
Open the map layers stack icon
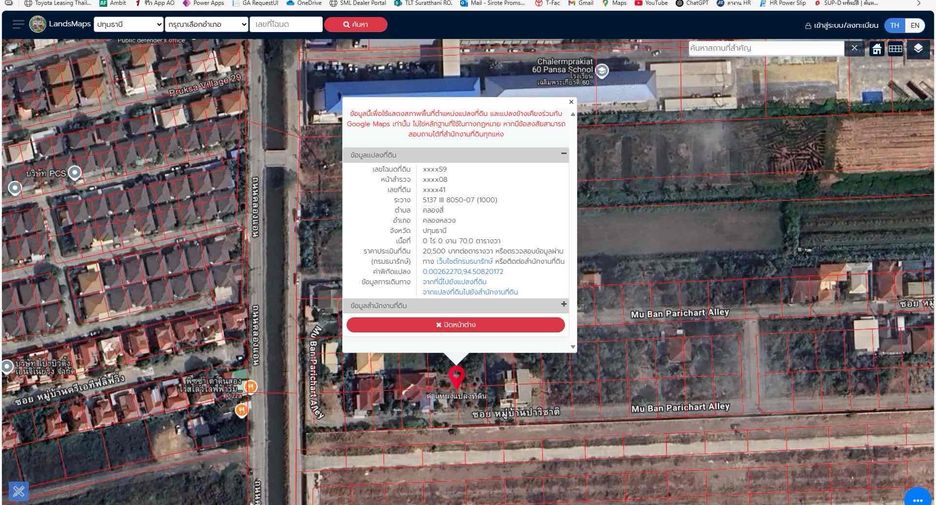pos(918,49)
